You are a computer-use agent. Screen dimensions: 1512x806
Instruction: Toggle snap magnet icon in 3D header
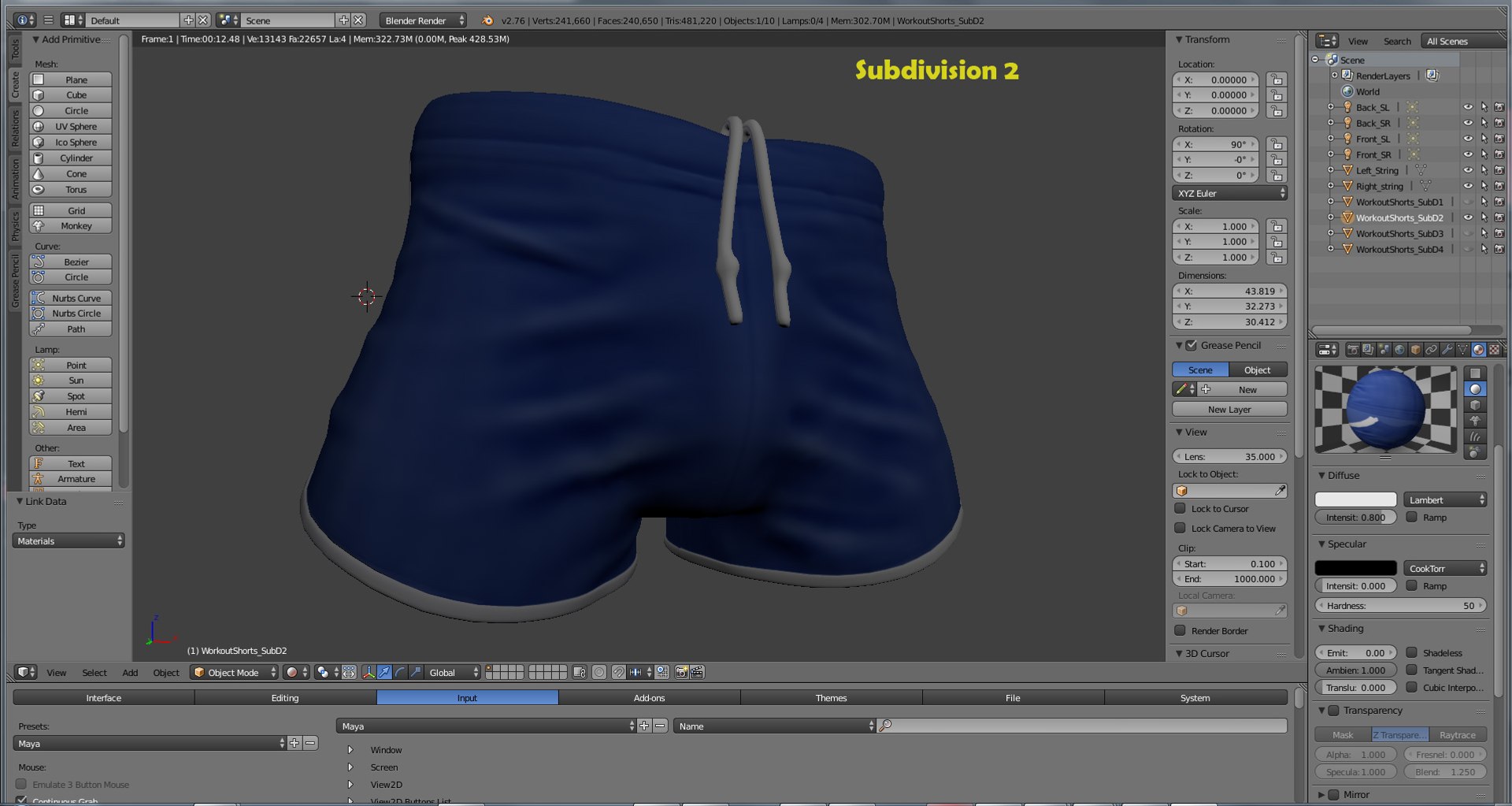pyautogui.click(x=618, y=672)
